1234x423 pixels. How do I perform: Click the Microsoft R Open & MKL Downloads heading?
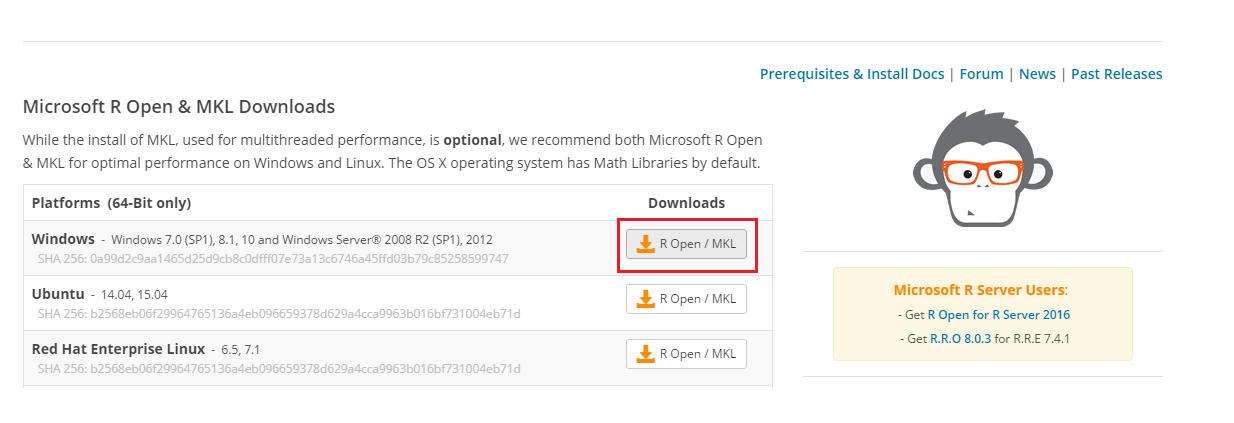pos(179,107)
